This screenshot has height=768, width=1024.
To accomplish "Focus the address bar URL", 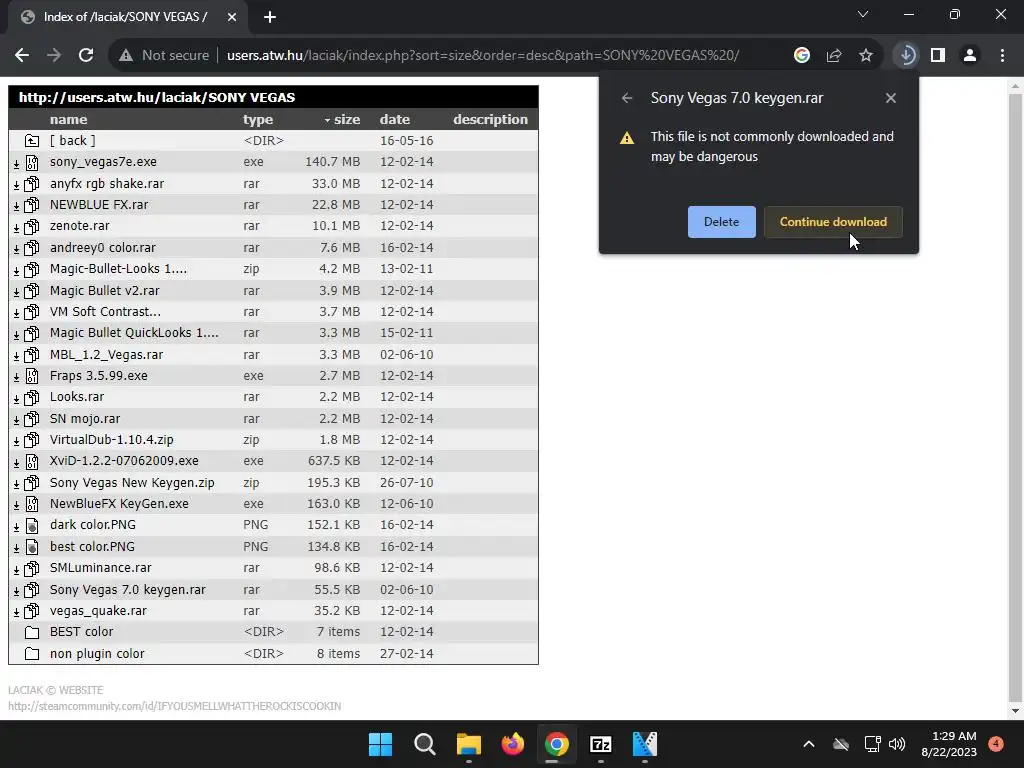I will [x=483, y=56].
